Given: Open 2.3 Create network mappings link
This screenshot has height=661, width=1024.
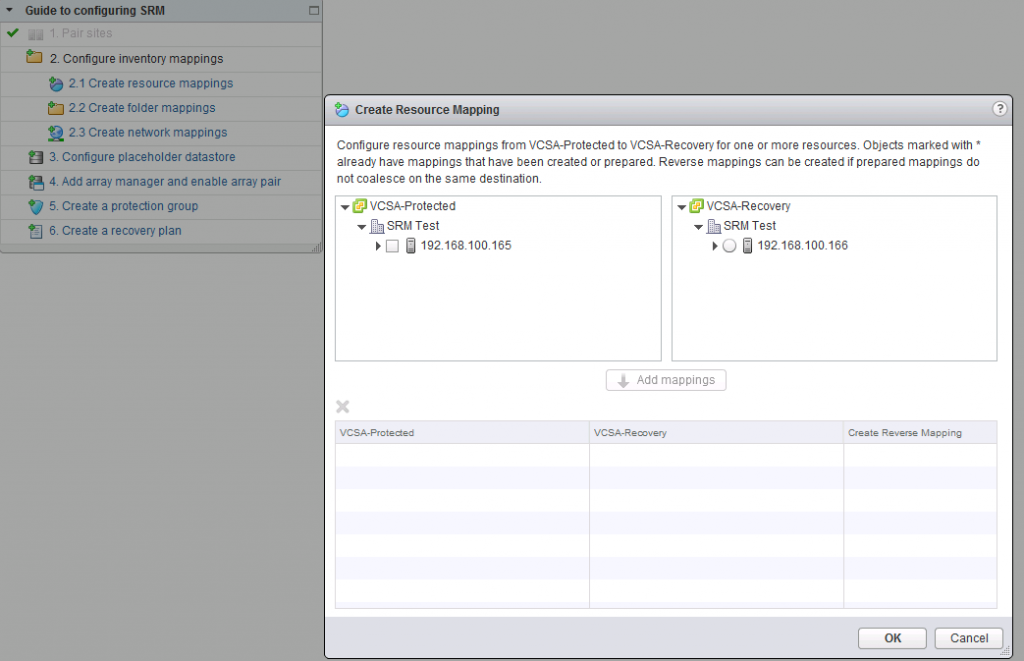Looking at the screenshot, I should tap(148, 133).
